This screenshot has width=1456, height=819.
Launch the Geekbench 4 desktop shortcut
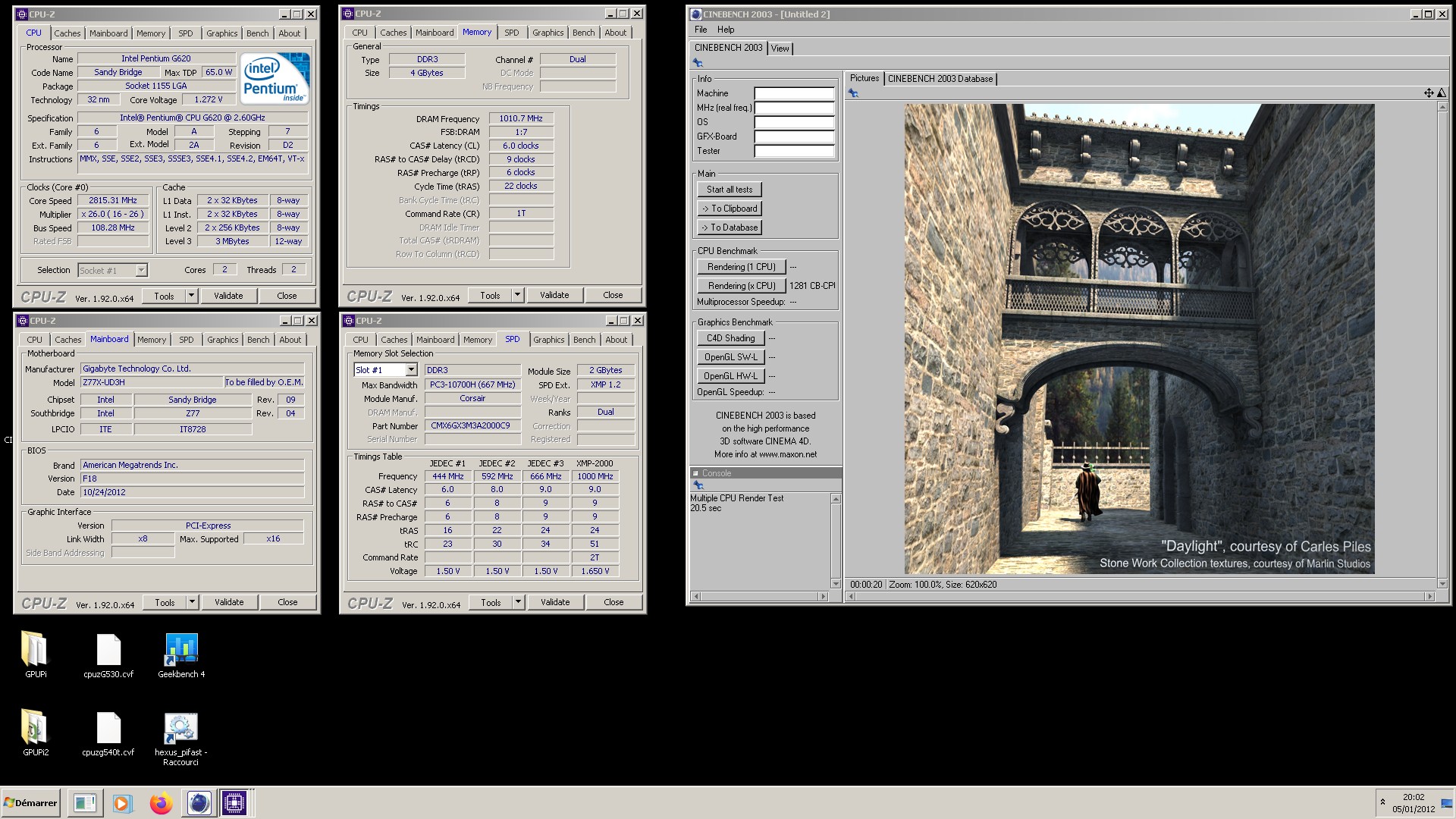pos(181,649)
